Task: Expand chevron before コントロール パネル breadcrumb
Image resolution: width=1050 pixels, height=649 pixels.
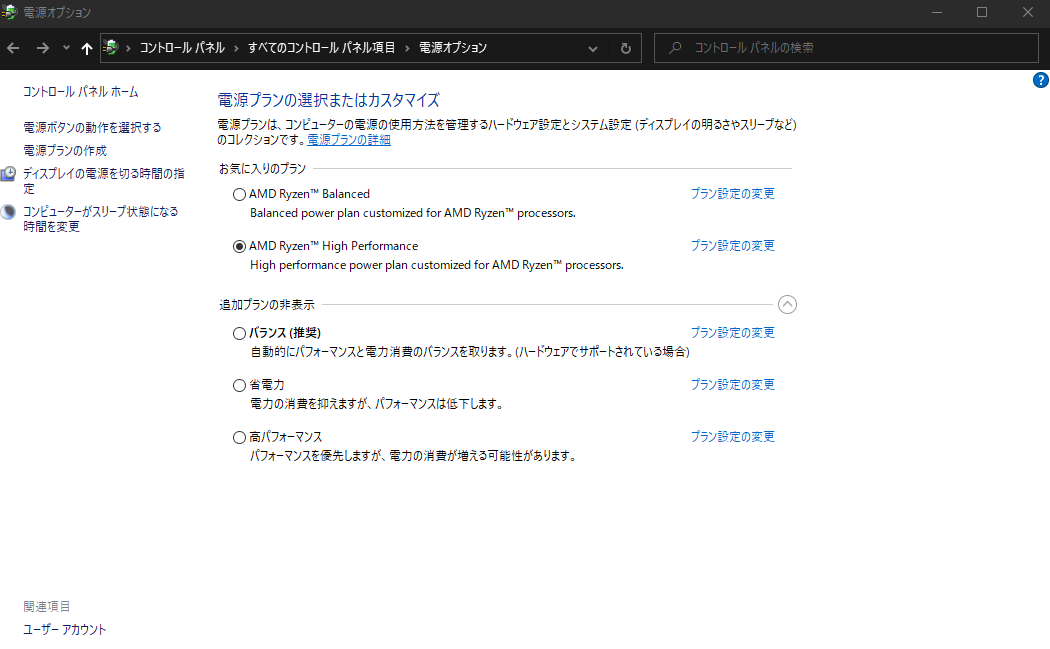Action: (x=128, y=48)
